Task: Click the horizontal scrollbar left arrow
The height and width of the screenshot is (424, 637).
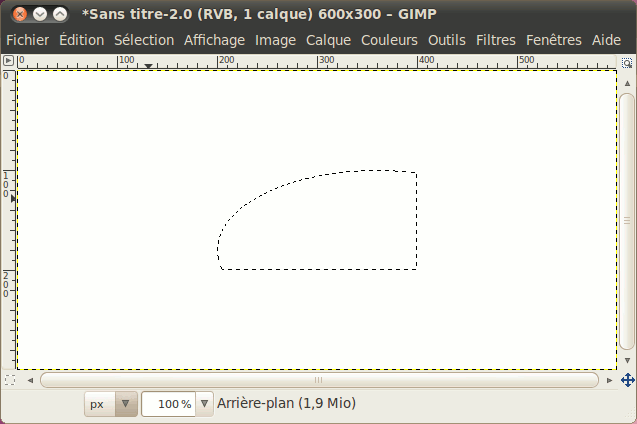Action: (x=30, y=381)
